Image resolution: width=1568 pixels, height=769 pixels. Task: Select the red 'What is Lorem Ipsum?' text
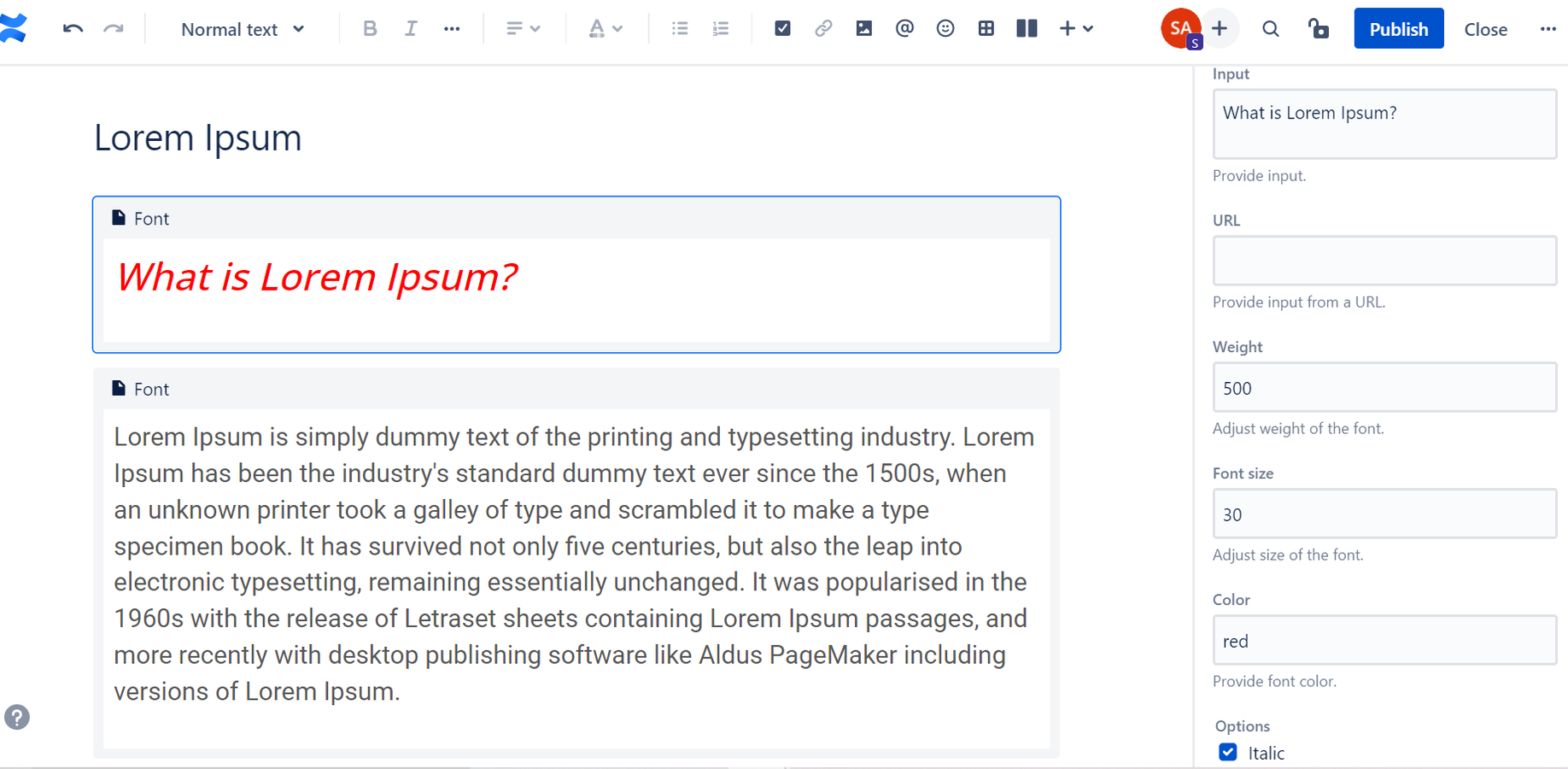pyautogui.click(x=317, y=277)
